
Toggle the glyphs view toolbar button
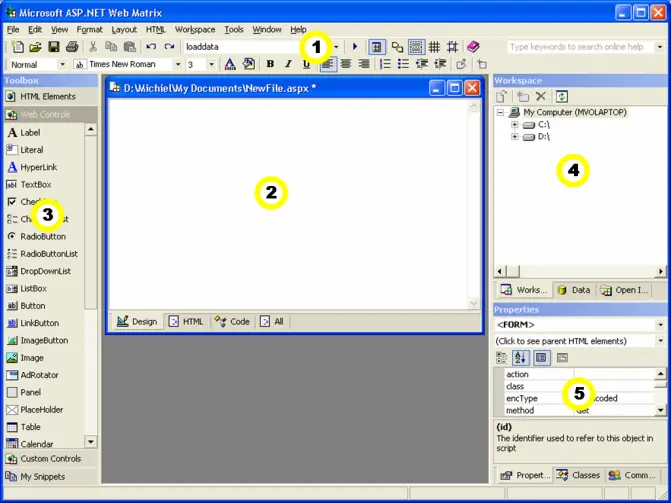click(398, 47)
